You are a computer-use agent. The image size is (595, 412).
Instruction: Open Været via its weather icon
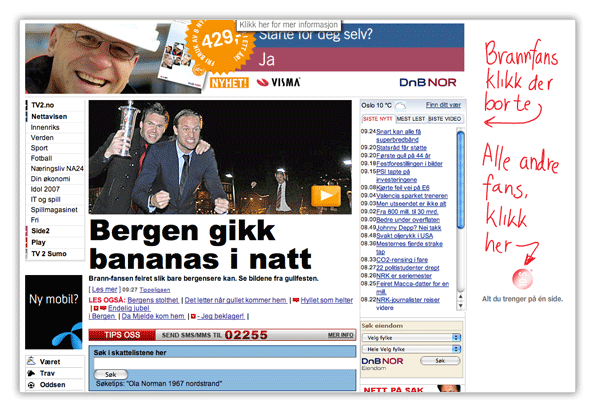click(x=31, y=361)
